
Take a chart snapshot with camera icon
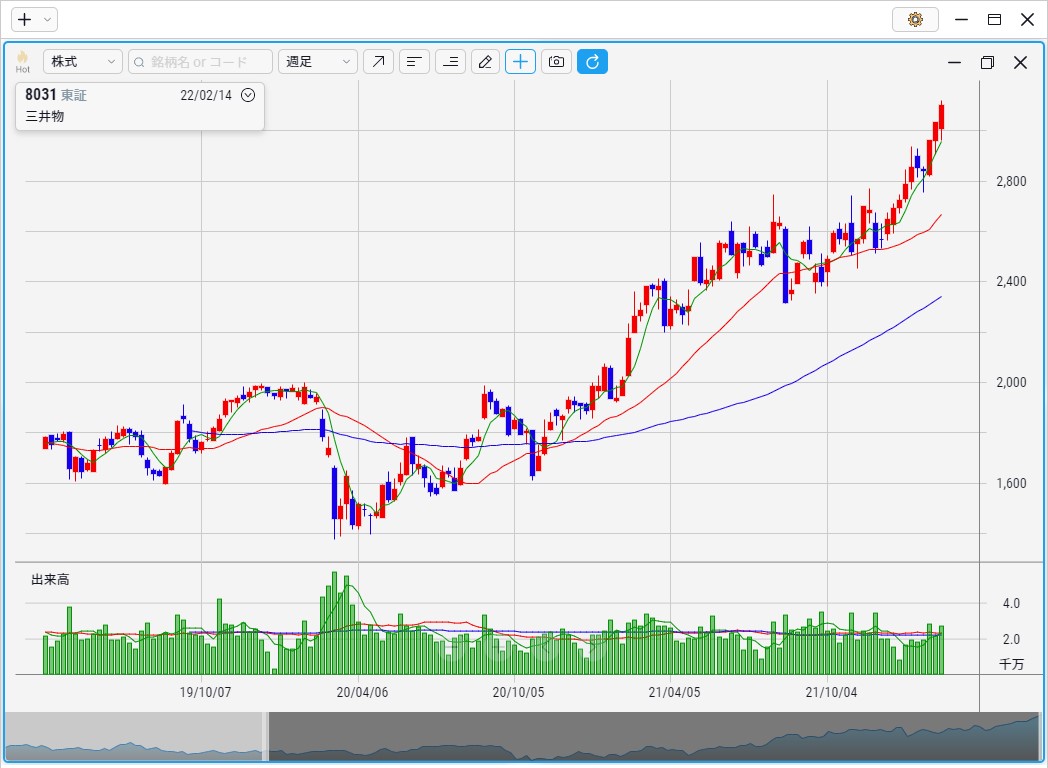556,62
